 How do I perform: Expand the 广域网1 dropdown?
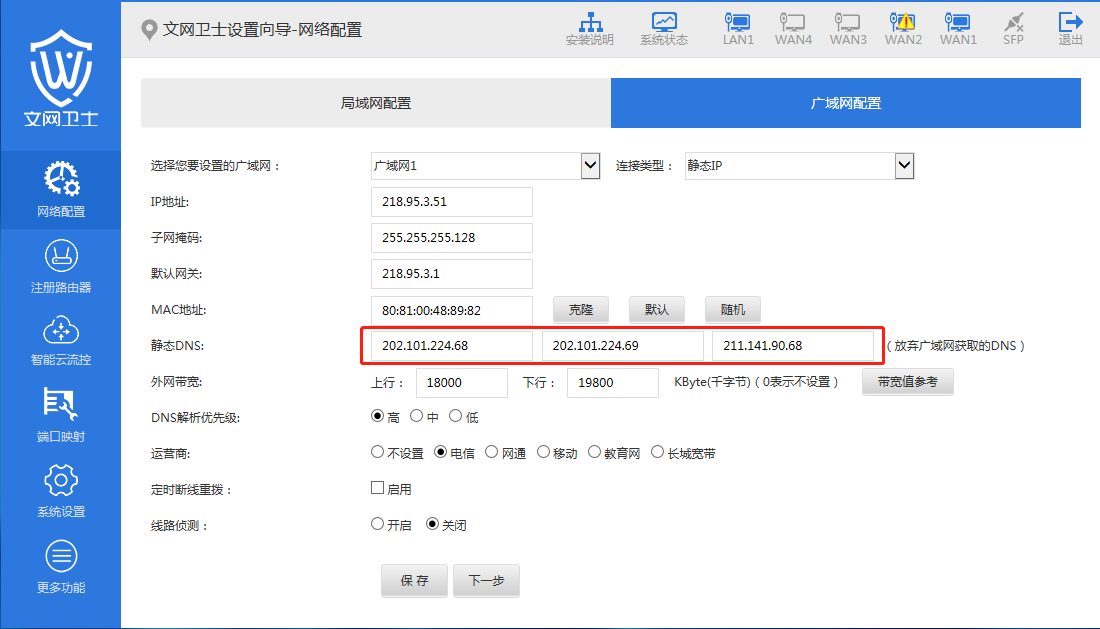point(590,166)
